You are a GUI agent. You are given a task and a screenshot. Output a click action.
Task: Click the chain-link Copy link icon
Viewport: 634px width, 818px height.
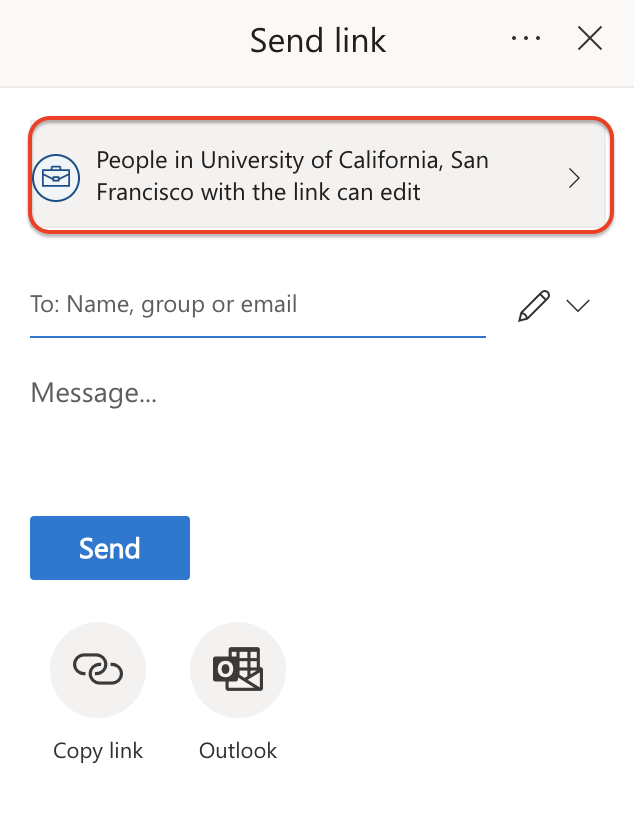coord(98,669)
